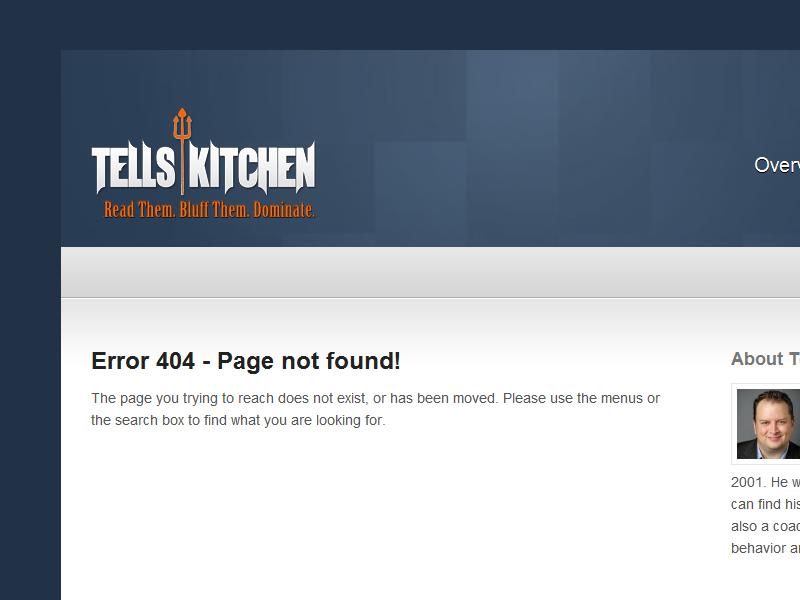Click the word KITCHEN in the logo

[x=252, y=167]
